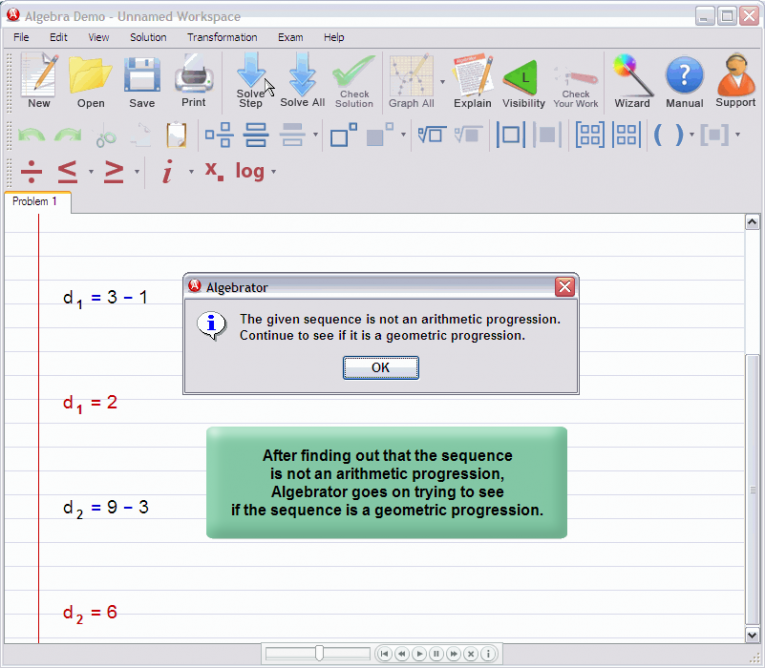Click the playback progress slider handle
Viewport: 765px width, 668px height.
click(x=319, y=653)
